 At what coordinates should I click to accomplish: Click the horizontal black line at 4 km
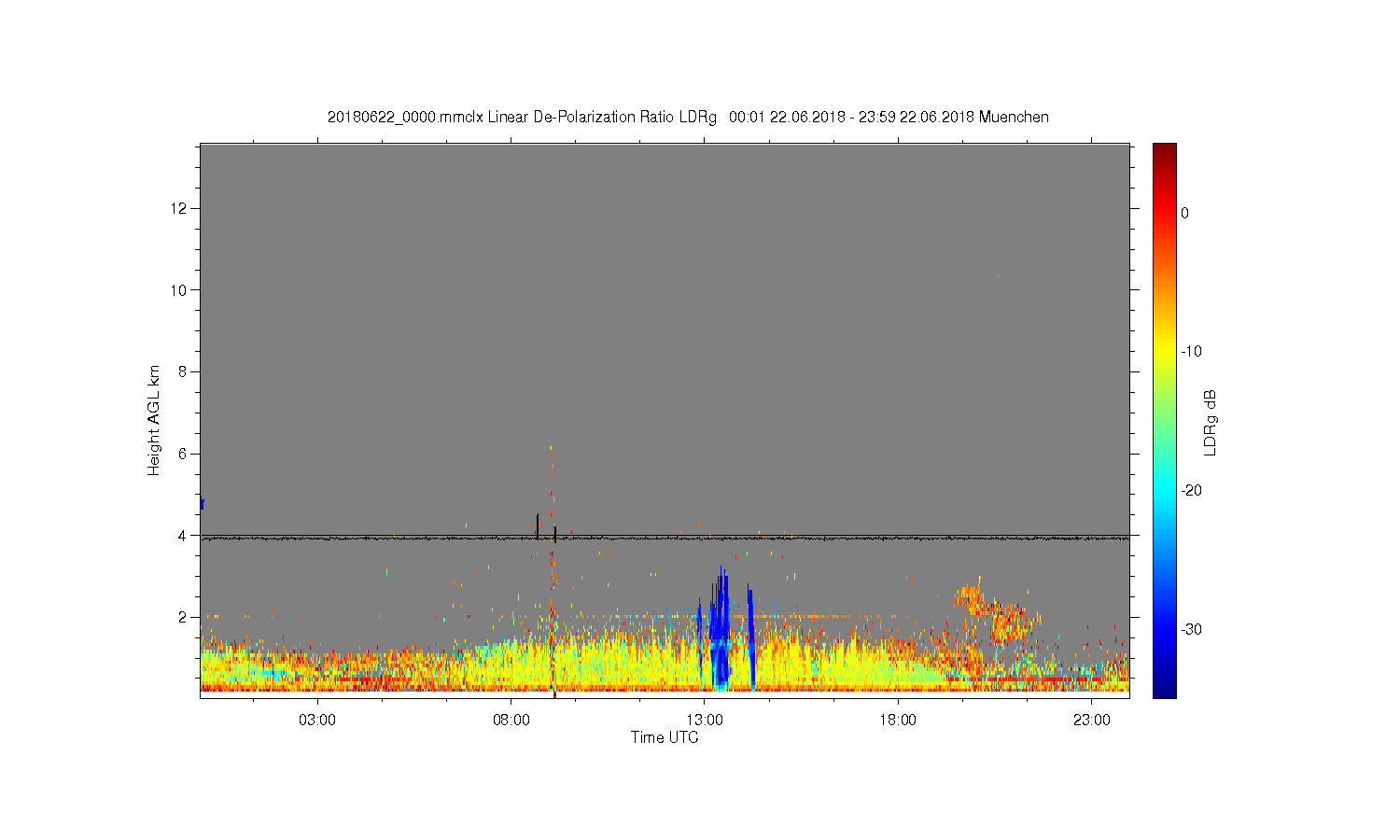click(665, 538)
